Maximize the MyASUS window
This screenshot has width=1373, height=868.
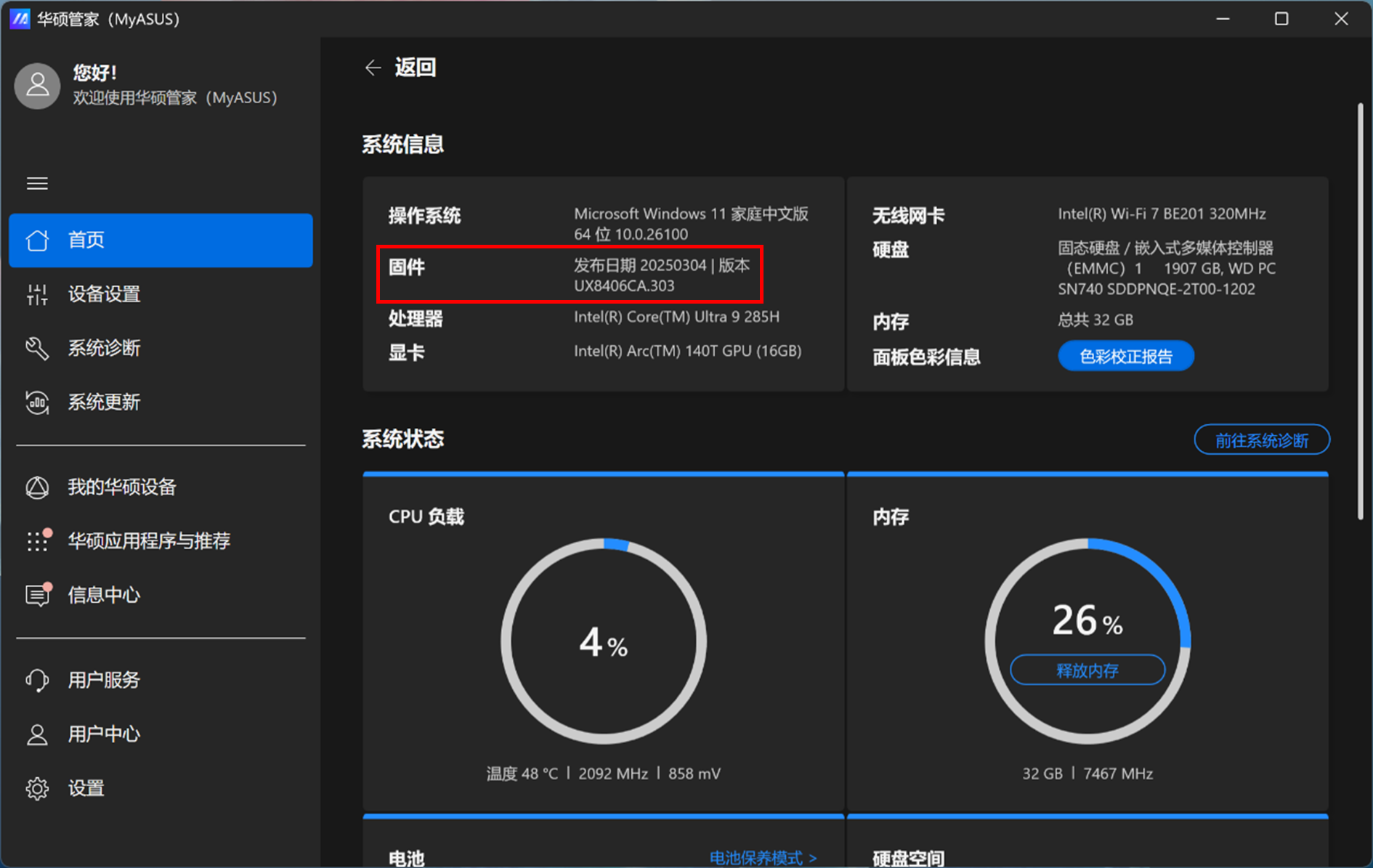(x=1281, y=19)
